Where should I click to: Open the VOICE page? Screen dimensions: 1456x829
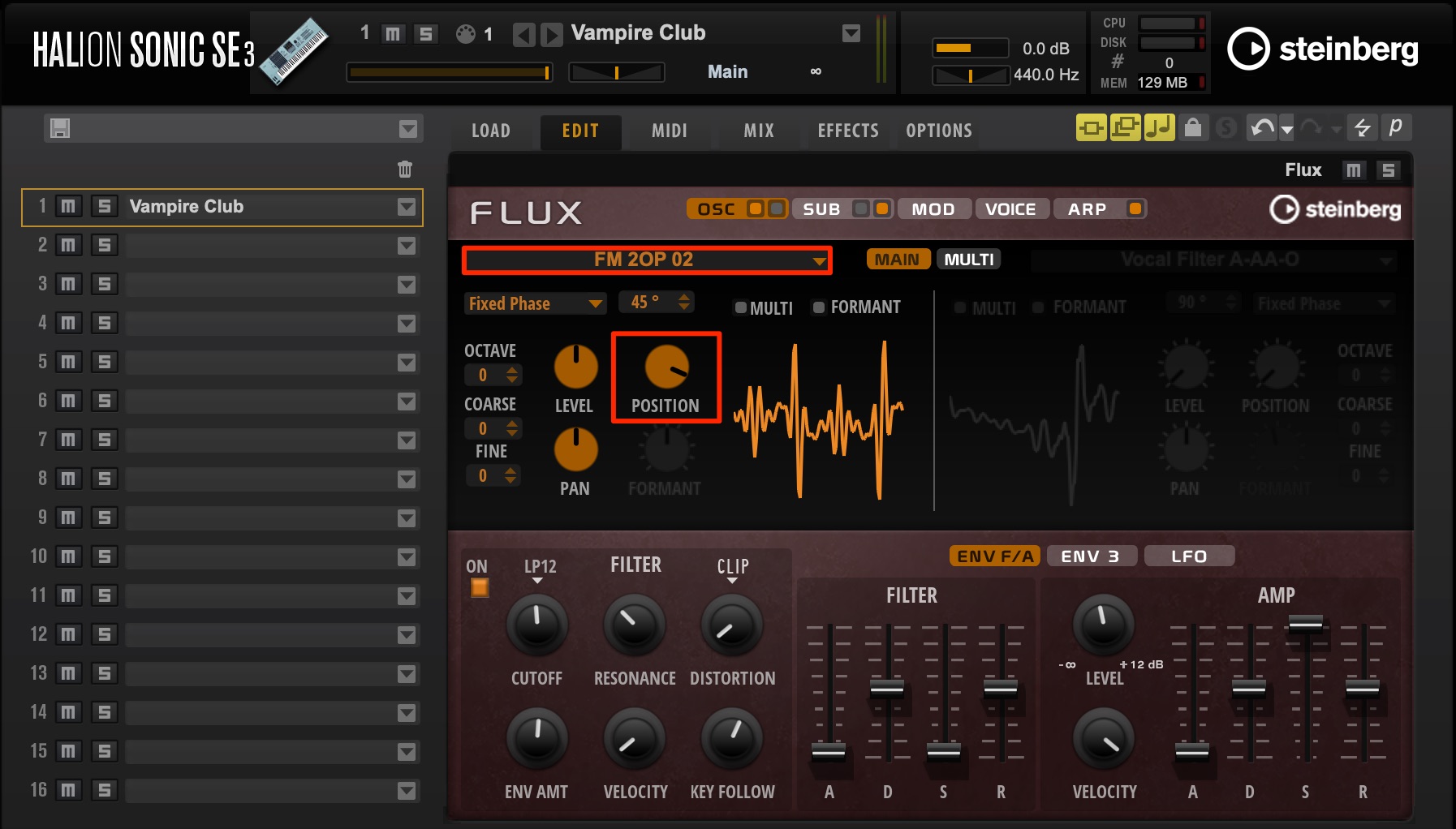[x=1010, y=209]
